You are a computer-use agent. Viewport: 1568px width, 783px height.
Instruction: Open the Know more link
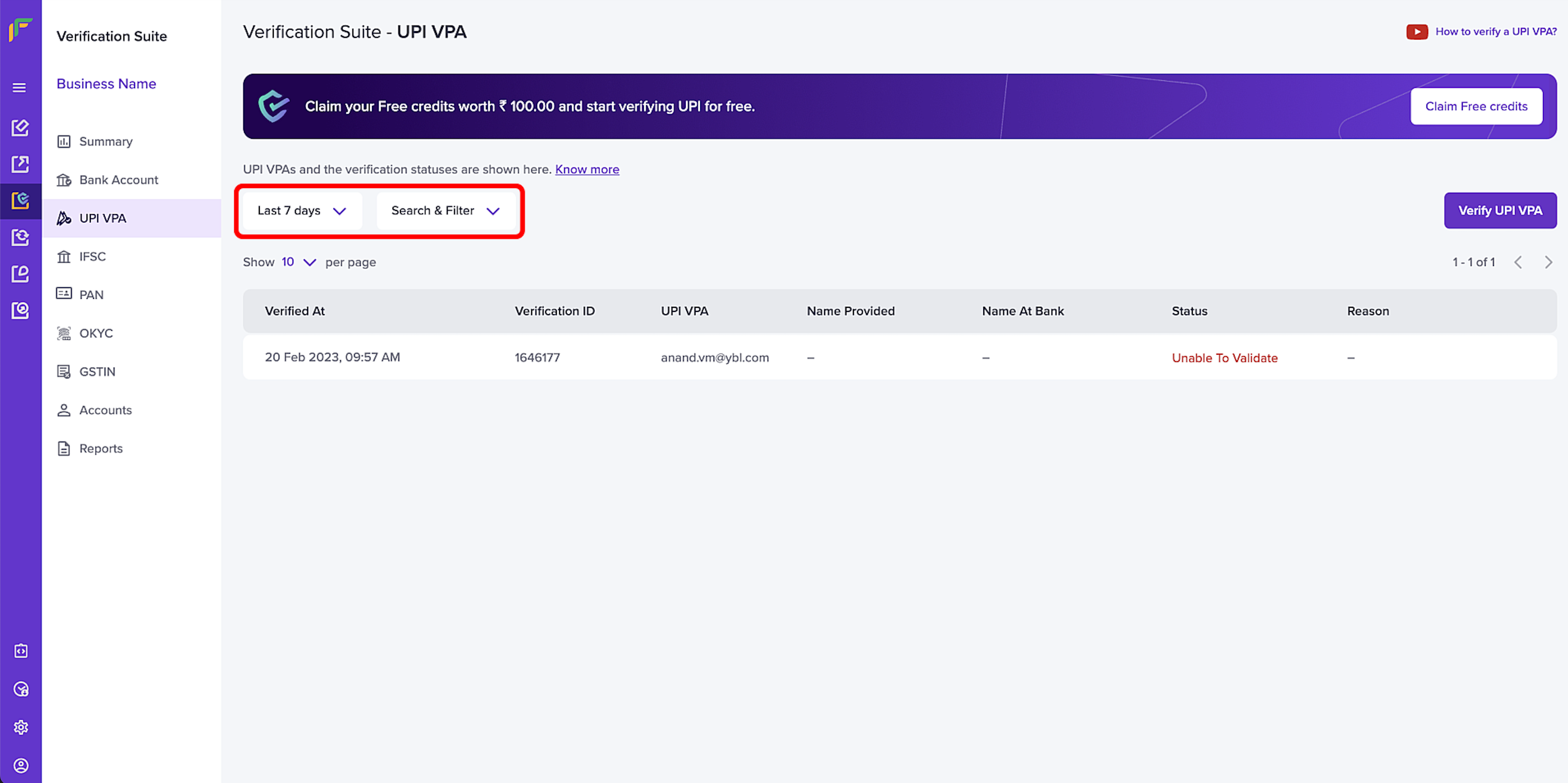click(587, 169)
